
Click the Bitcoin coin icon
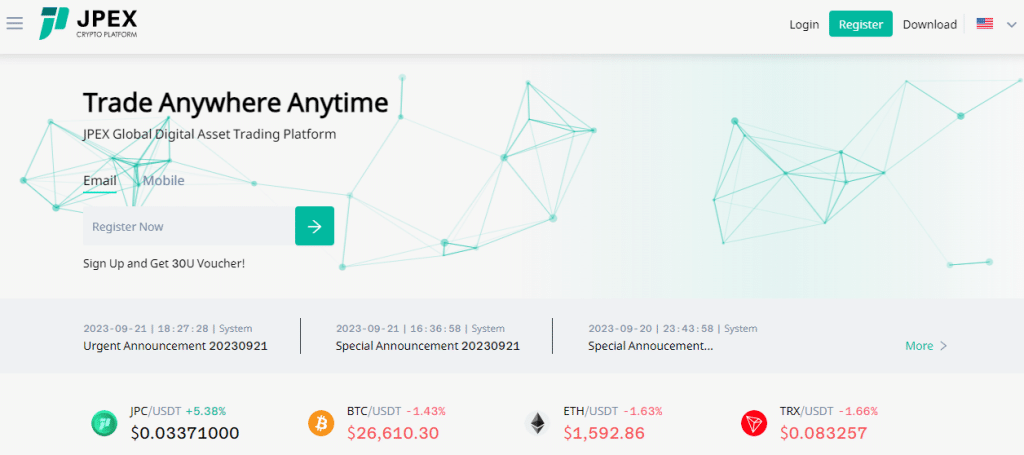[x=321, y=423]
